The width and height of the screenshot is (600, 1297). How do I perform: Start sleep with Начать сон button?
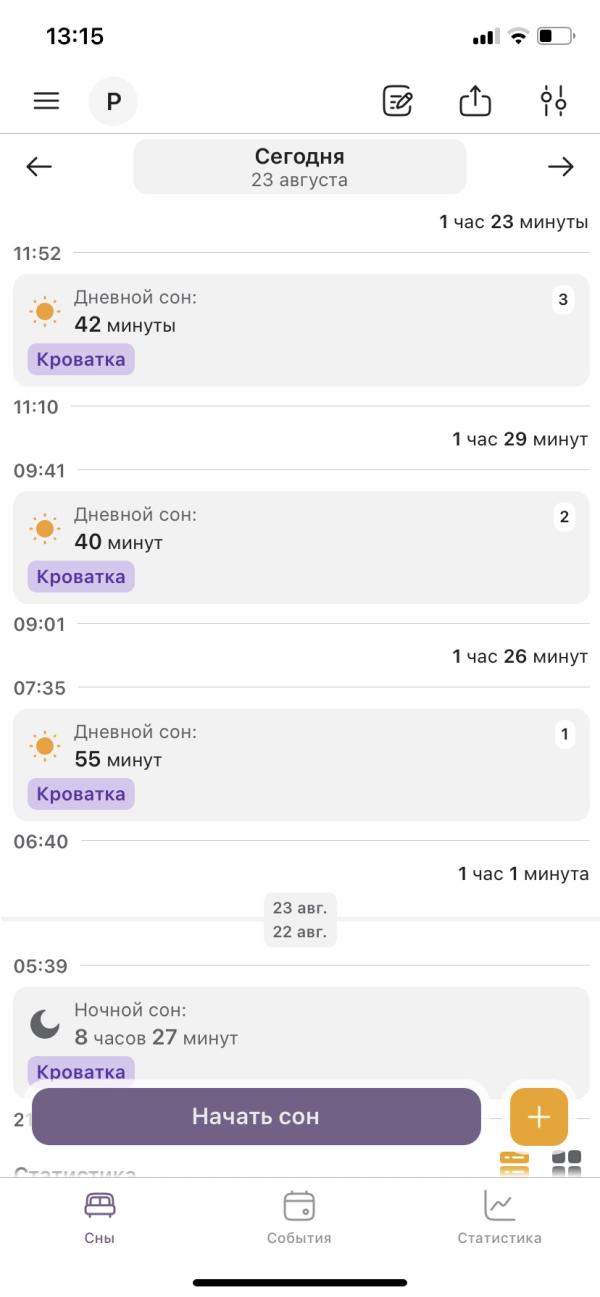click(x=256, y=1116)
